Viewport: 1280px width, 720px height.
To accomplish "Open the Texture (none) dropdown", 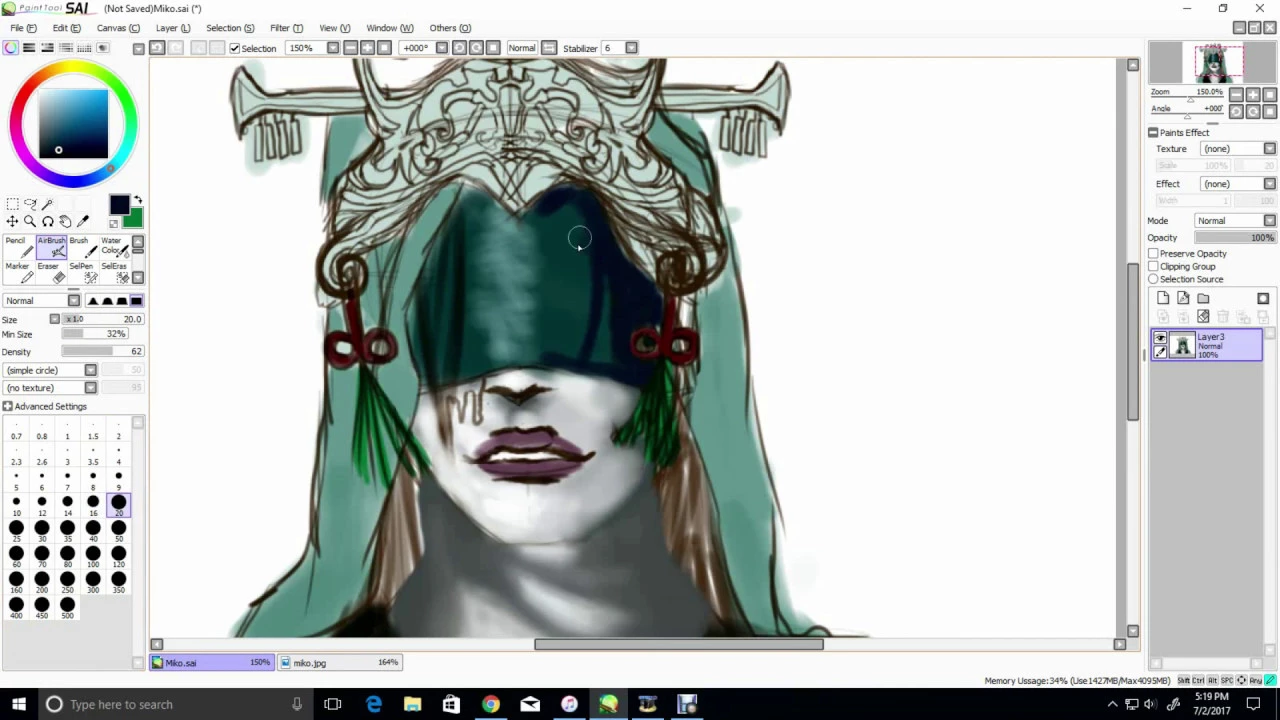I will [1269, 149].
